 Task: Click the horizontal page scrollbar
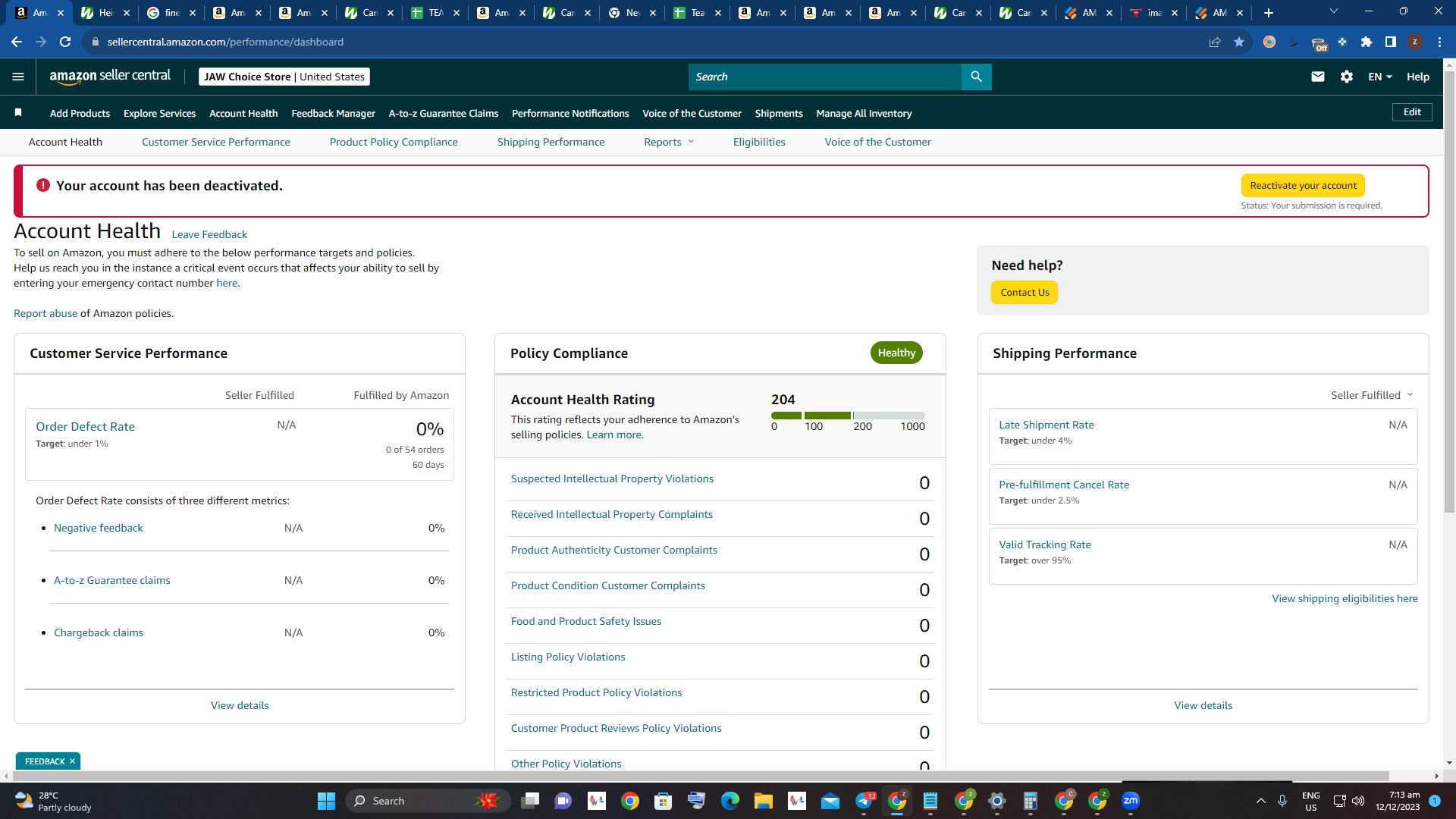click(x=701, y=776)
